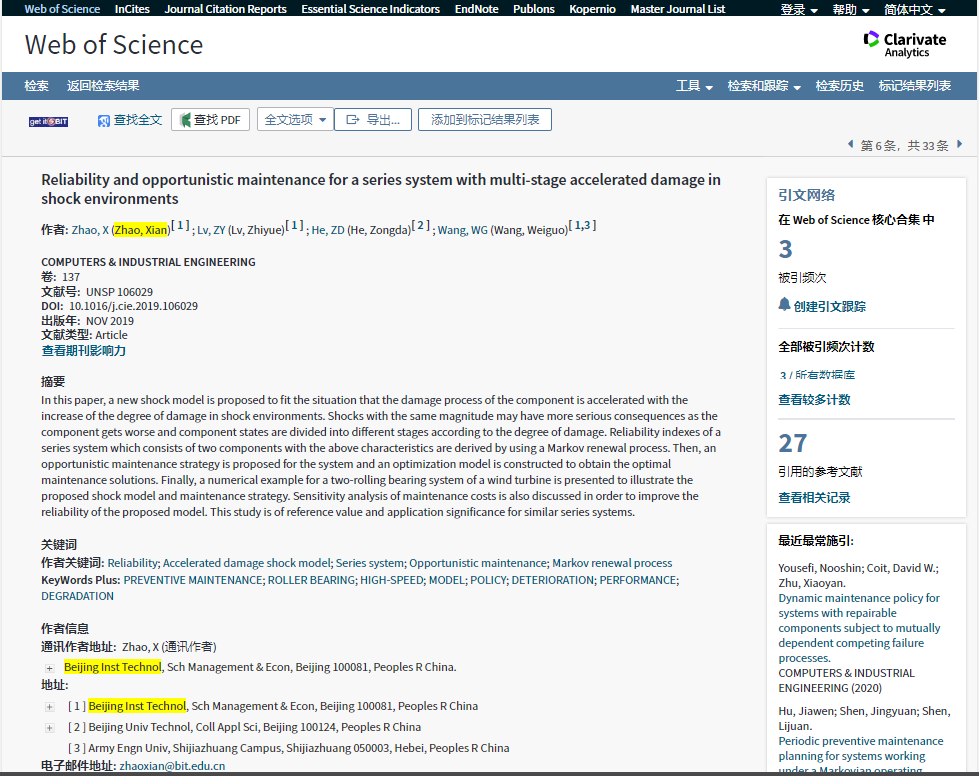Click the Clarivate Analytics logo
This screenshot has width=979, height=776.
click(904, 44)
